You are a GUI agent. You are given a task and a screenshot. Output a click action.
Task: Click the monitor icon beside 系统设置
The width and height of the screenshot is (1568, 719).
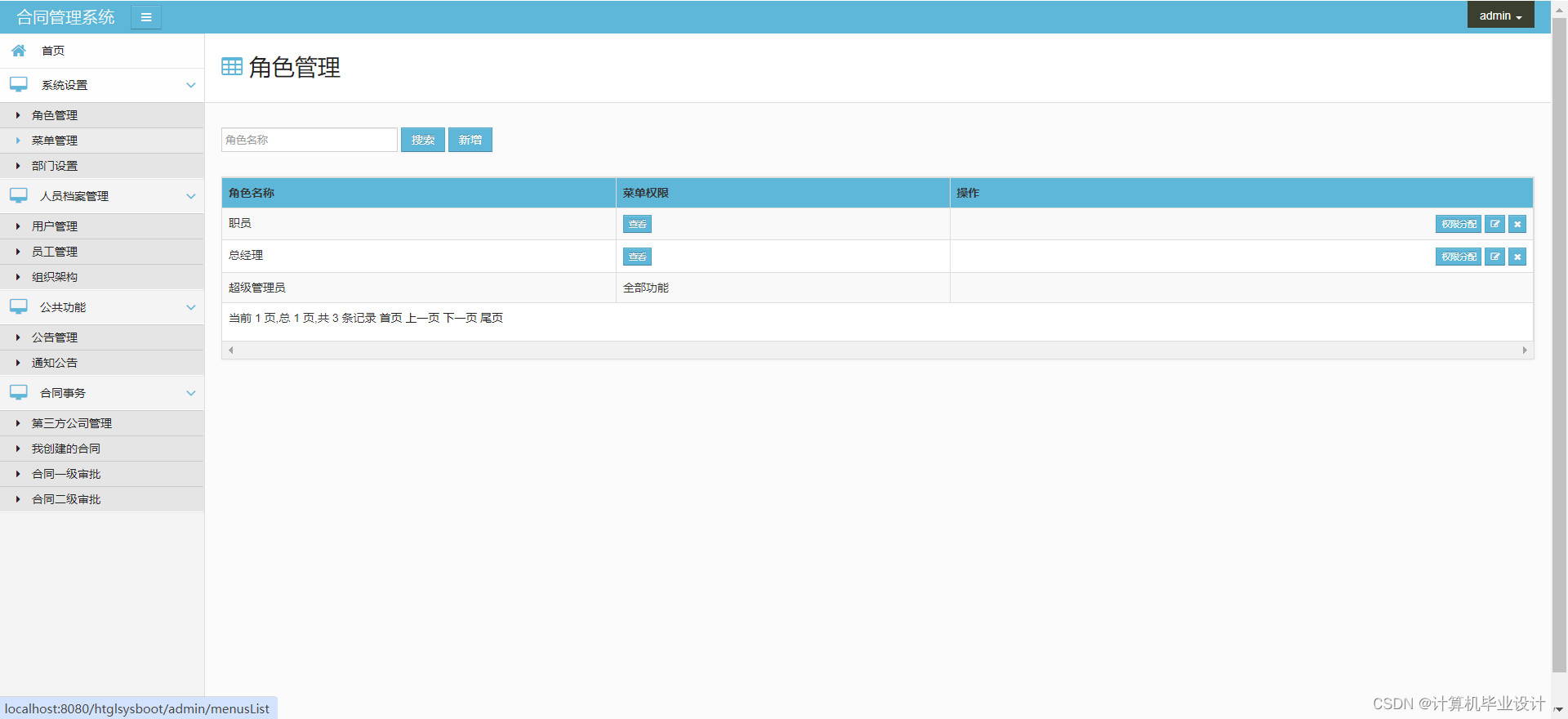(19, 85)
